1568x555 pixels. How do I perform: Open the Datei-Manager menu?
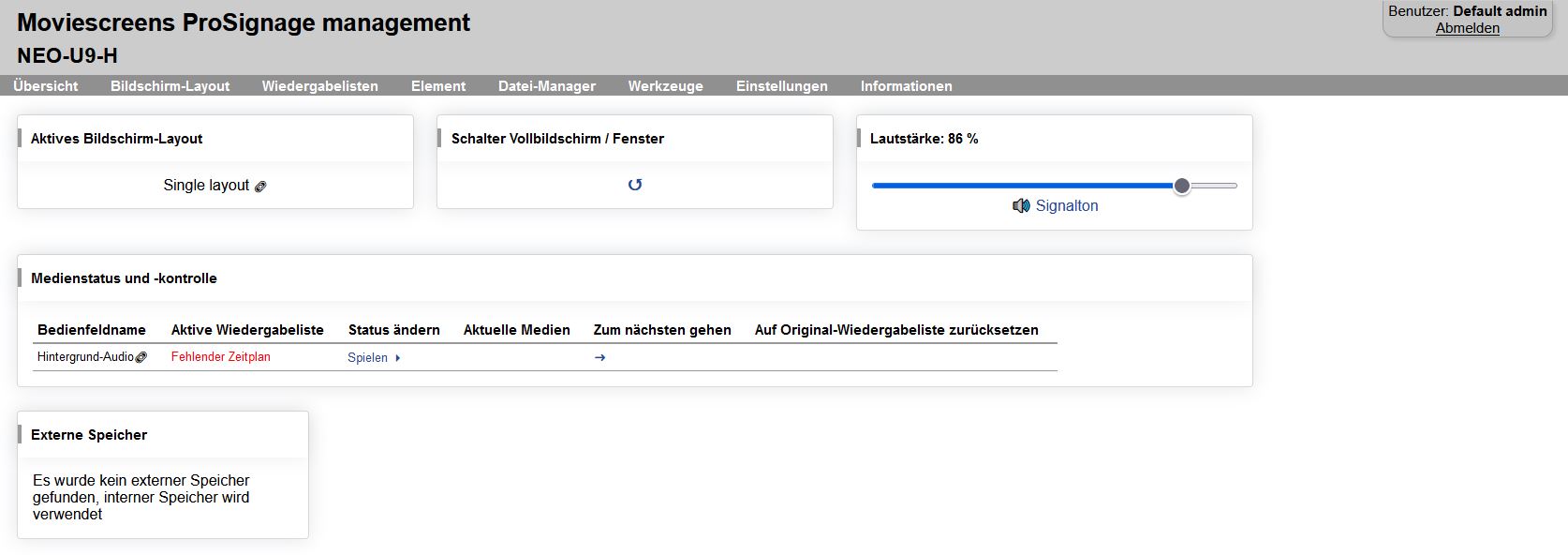(x=547, y=86)
